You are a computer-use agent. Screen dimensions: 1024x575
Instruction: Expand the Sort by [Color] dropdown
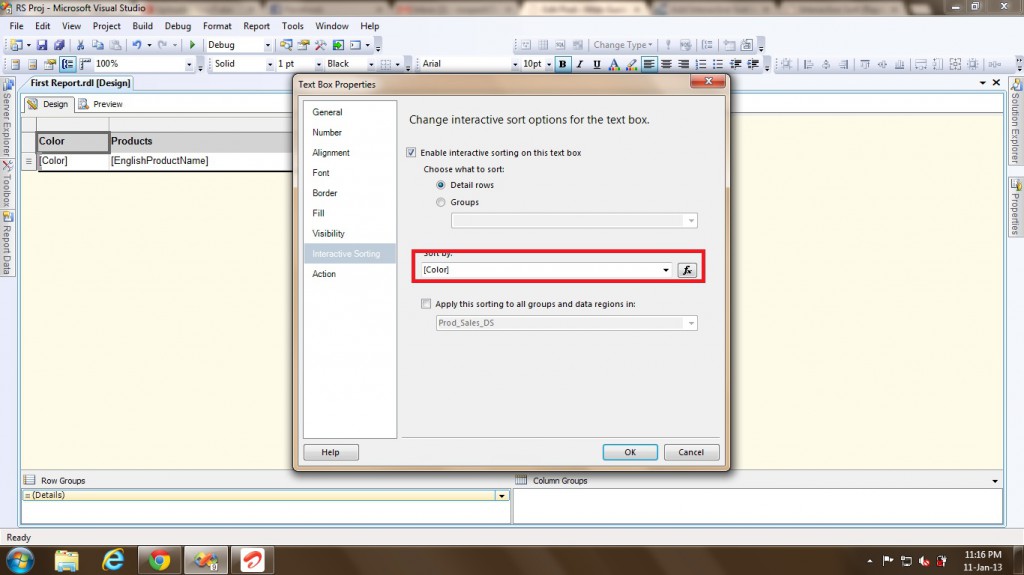pos(666,271)
